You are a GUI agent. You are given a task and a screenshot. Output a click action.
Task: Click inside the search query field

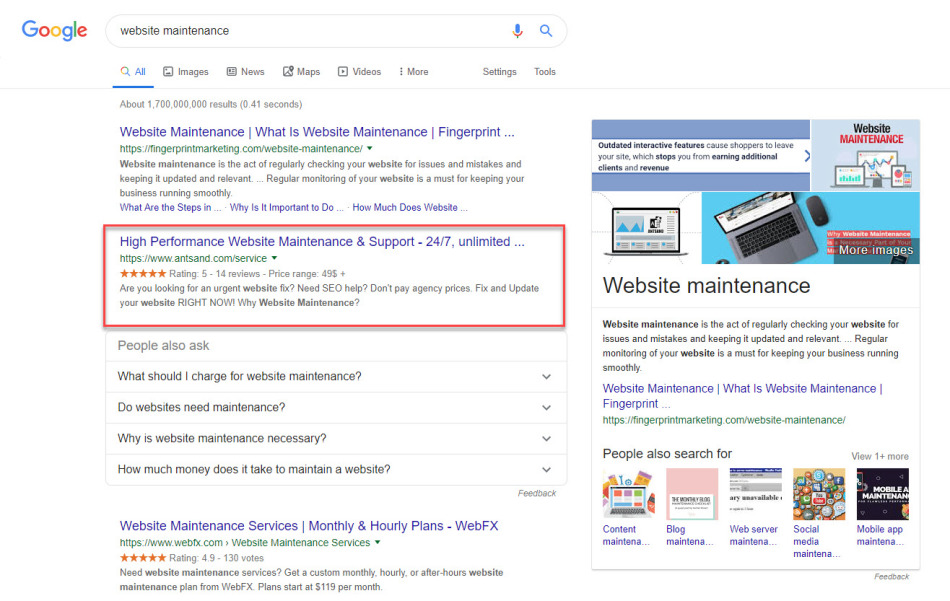pos(300,31)
